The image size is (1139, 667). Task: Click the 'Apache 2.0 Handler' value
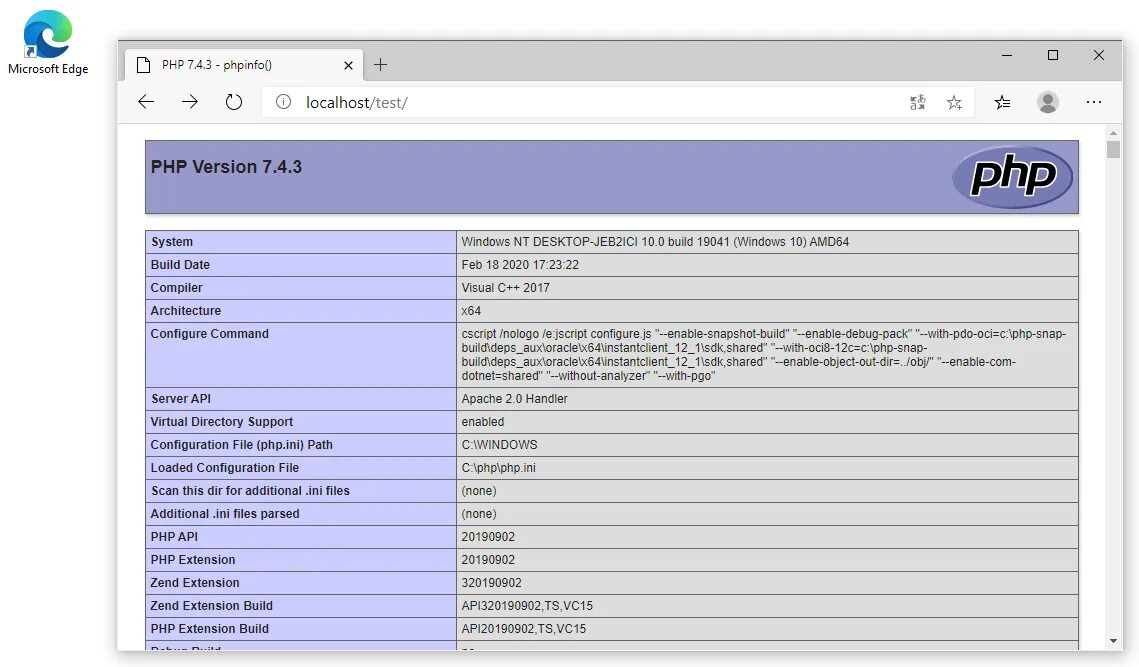(x=514, y=399)
